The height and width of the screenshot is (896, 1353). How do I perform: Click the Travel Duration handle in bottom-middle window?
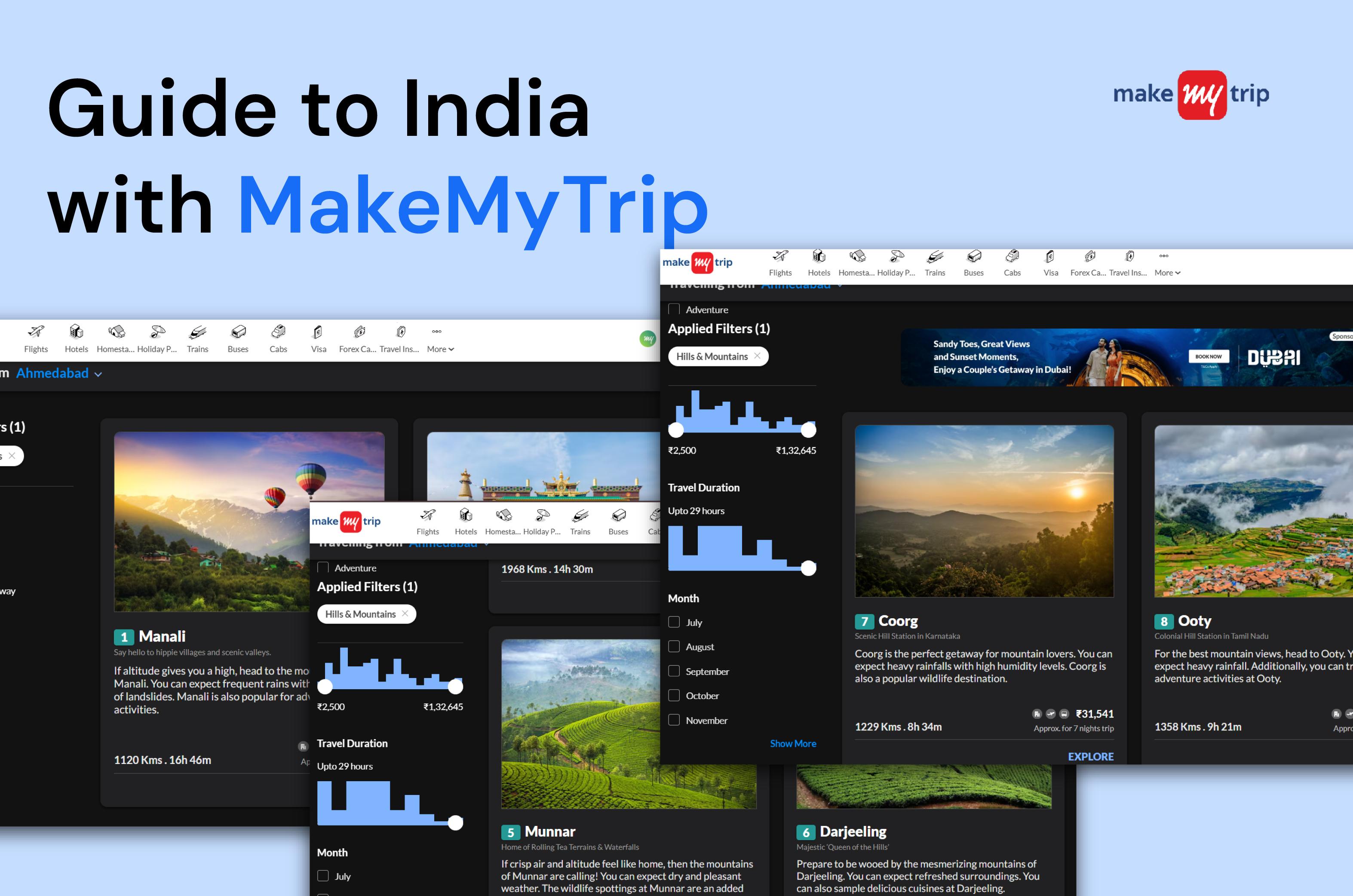(x=455, y=822)
